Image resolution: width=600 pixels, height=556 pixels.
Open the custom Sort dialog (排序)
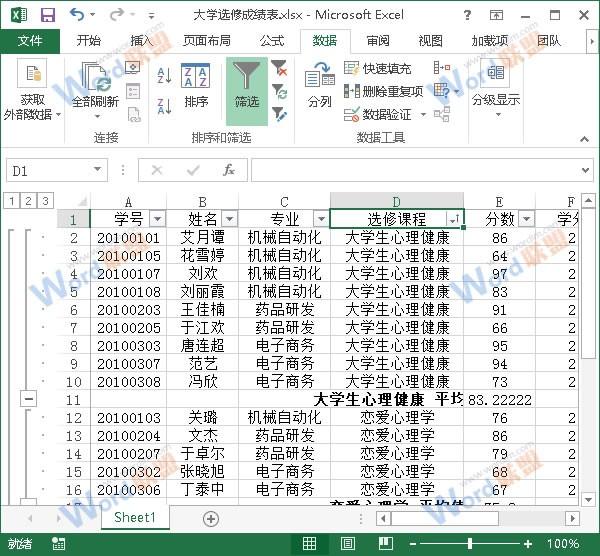pyautogui.click(x=196, y=86)
